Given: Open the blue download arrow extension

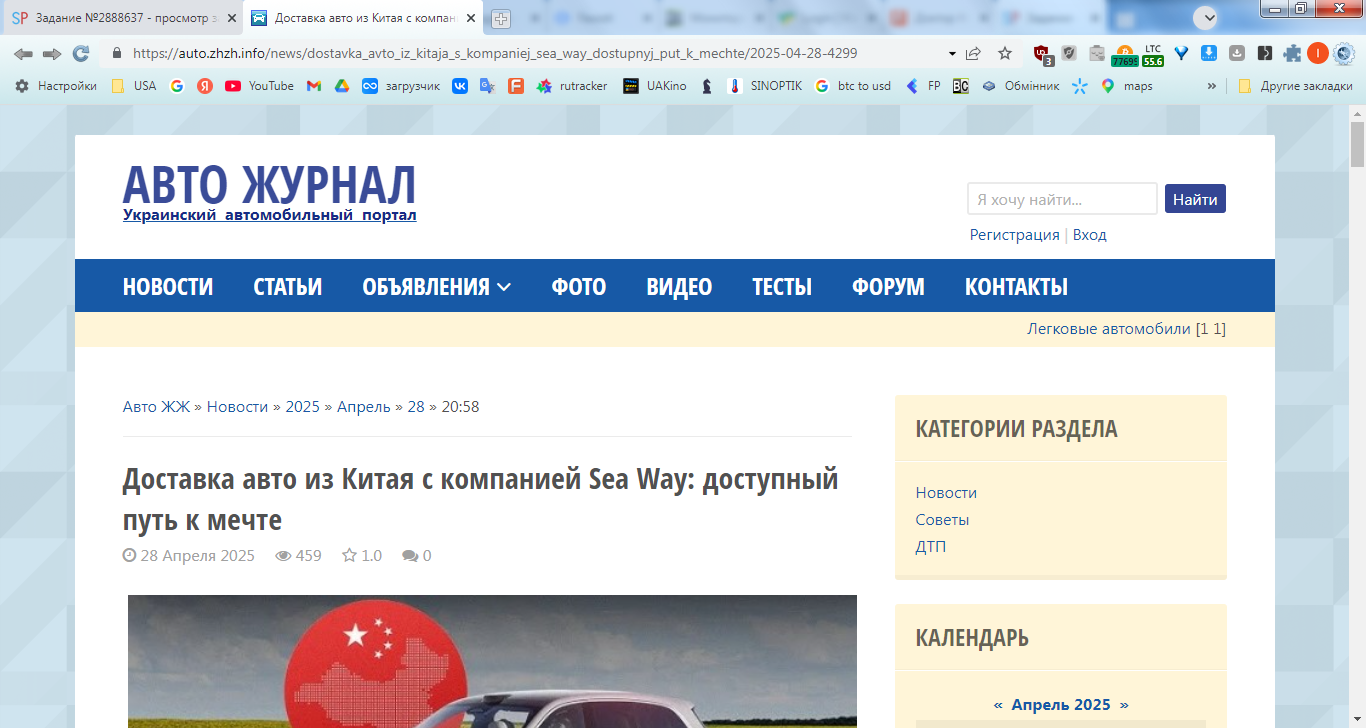Looking at the screenshot, I should (x=1209, y=54).
